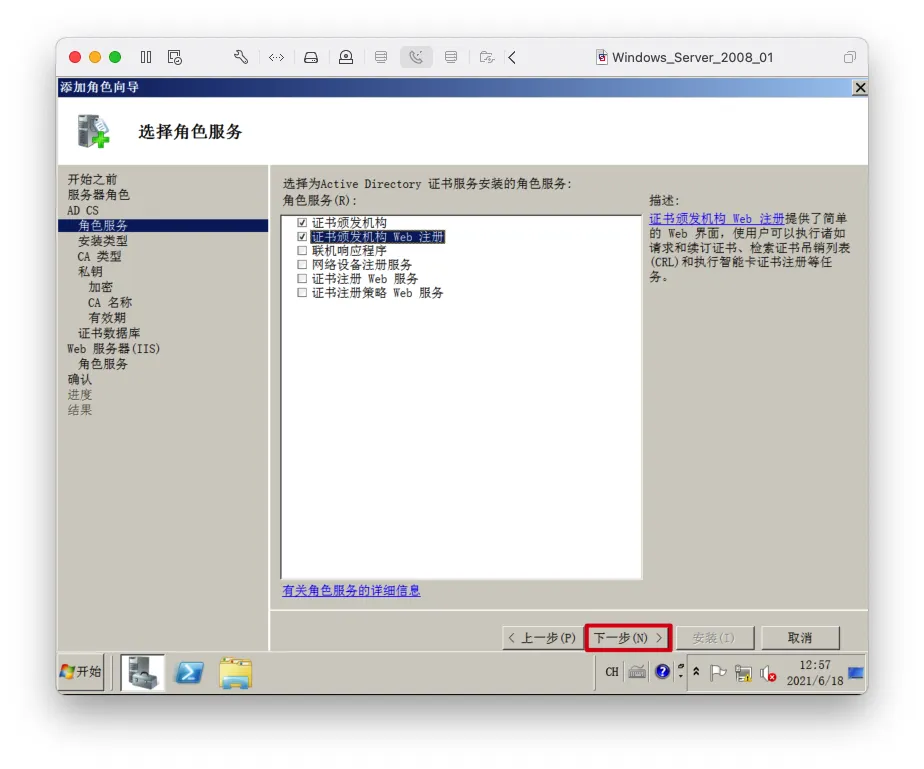Go to CA 类型 step
The image size is (924, 769).
point(100,256)
